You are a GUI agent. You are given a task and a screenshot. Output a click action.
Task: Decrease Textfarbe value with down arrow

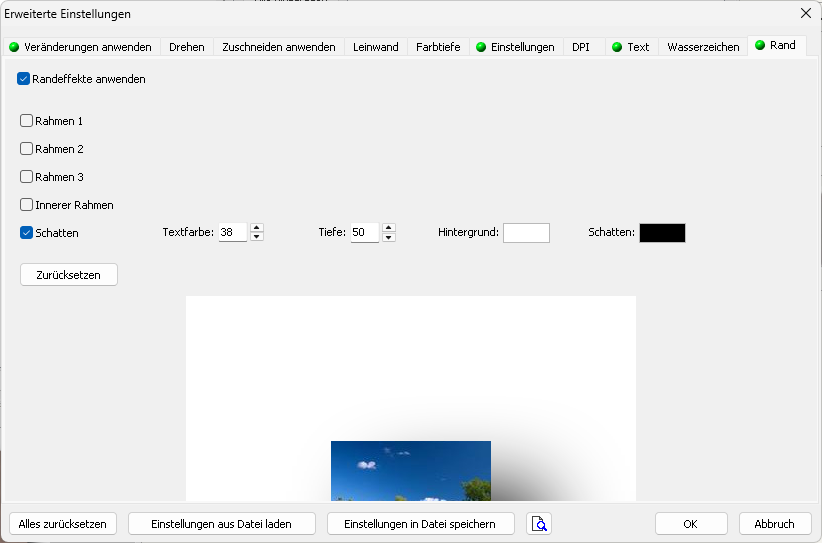[257, 237]
